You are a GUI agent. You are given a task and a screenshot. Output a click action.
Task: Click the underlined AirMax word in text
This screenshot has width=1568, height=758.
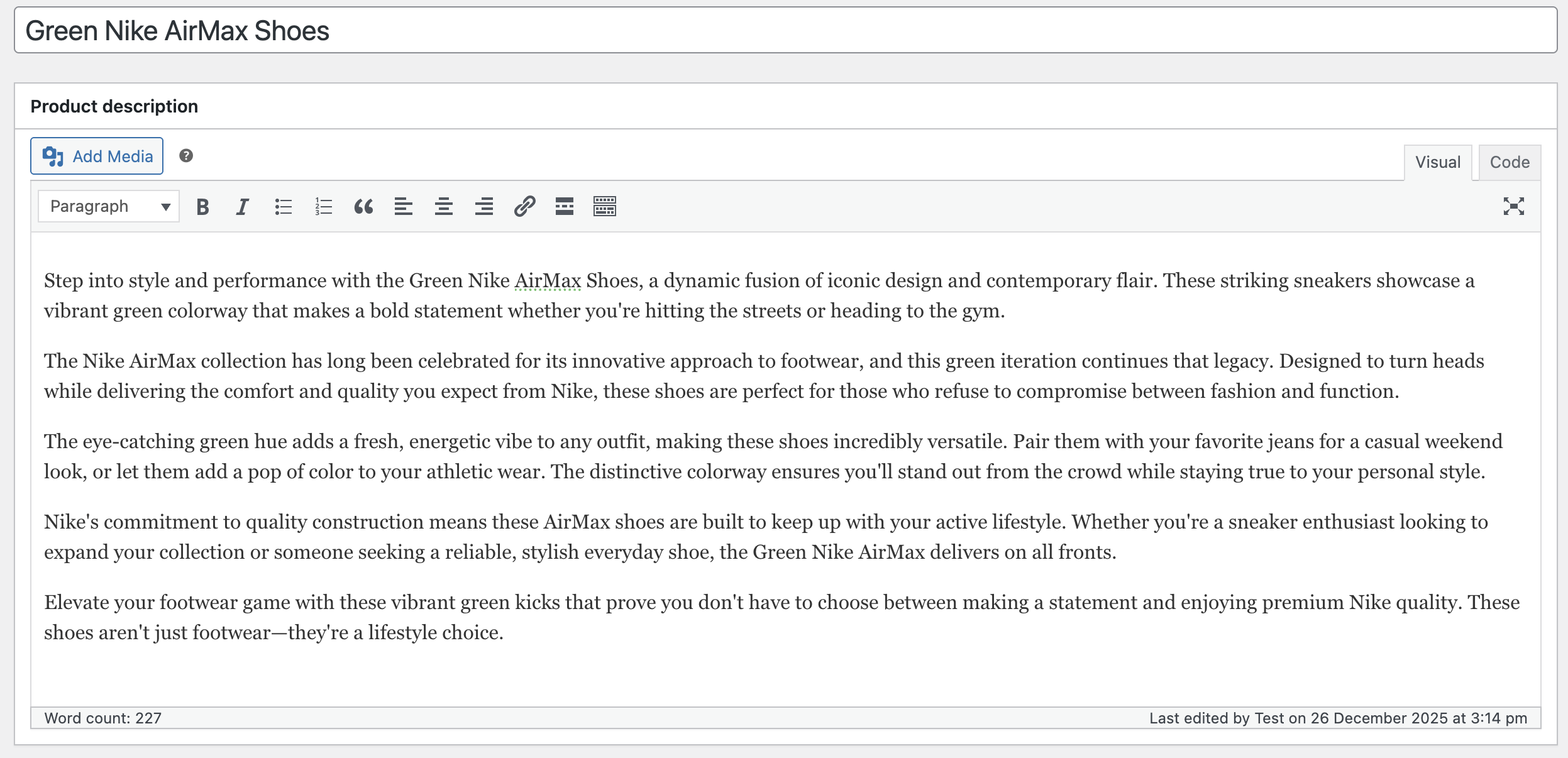pyautogui.click(x=548, y=280)
